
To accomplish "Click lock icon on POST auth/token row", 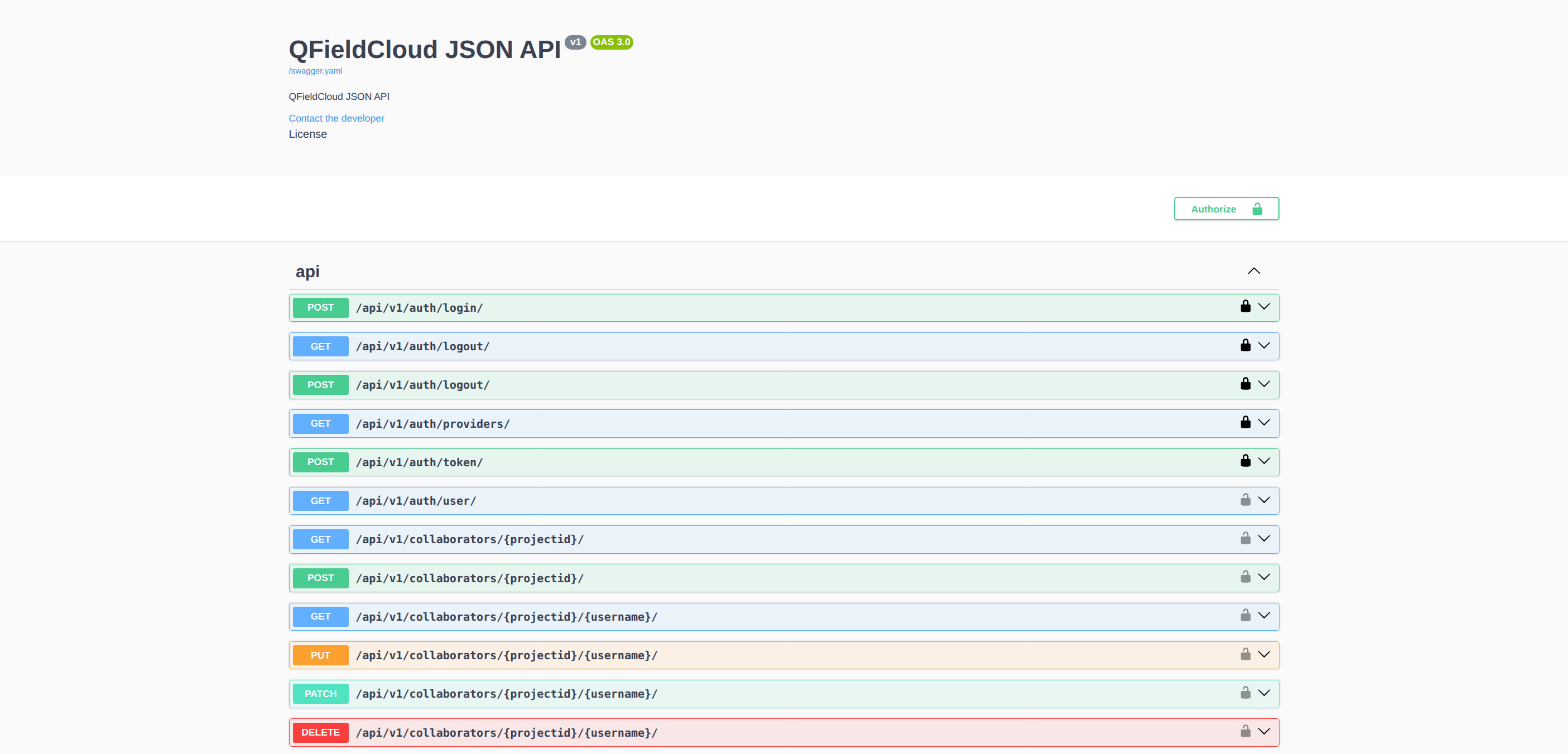I will point(1245,461).
